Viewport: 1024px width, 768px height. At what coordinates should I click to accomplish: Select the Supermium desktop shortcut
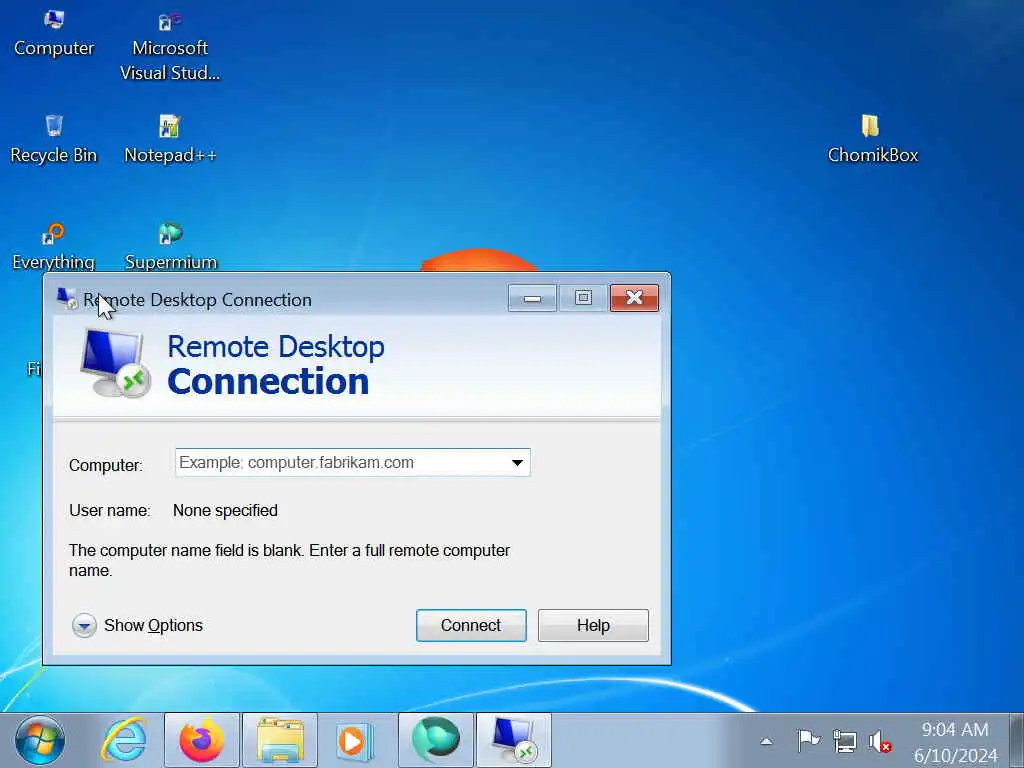(170, 246)
